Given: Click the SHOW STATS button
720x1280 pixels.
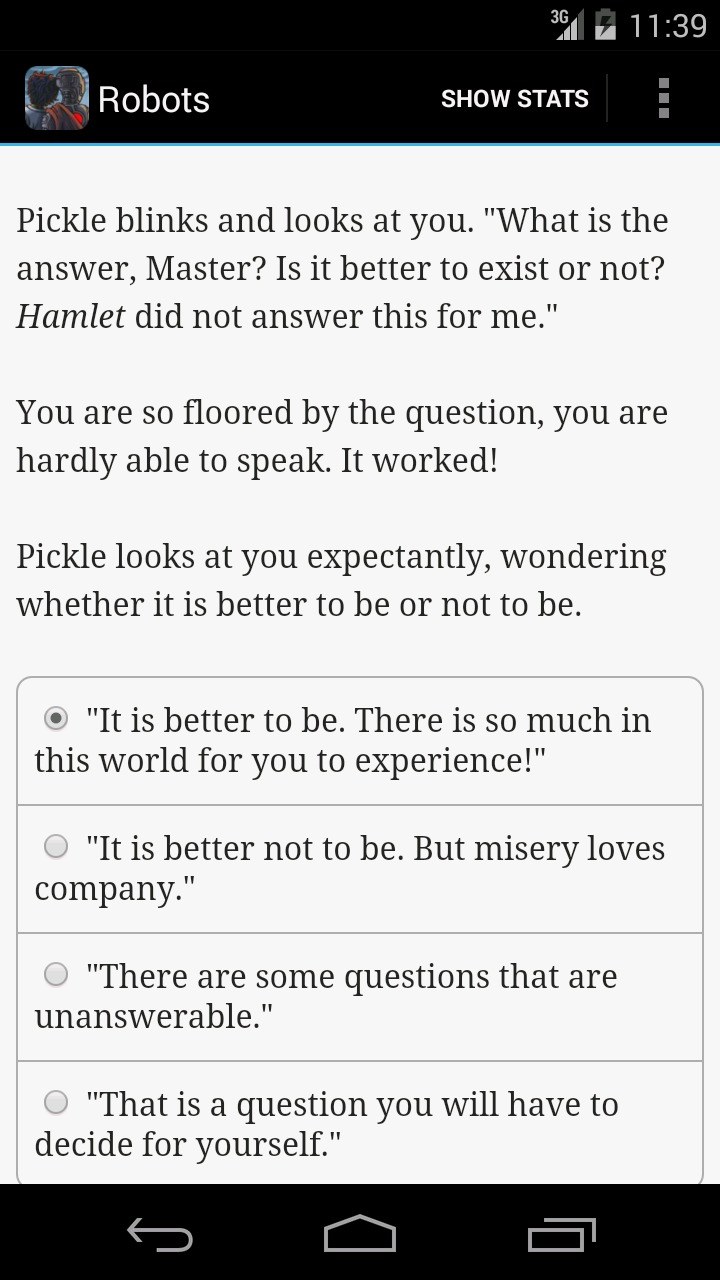Looking at the screenshot, I should (x=515, y=99).
